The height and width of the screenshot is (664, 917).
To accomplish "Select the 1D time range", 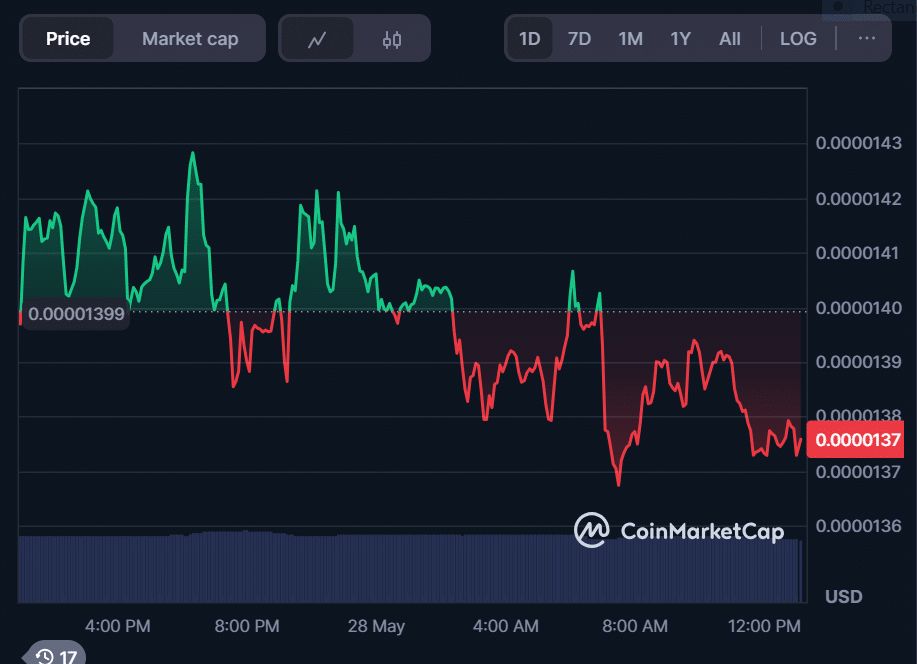I will [x=529, y=39].
